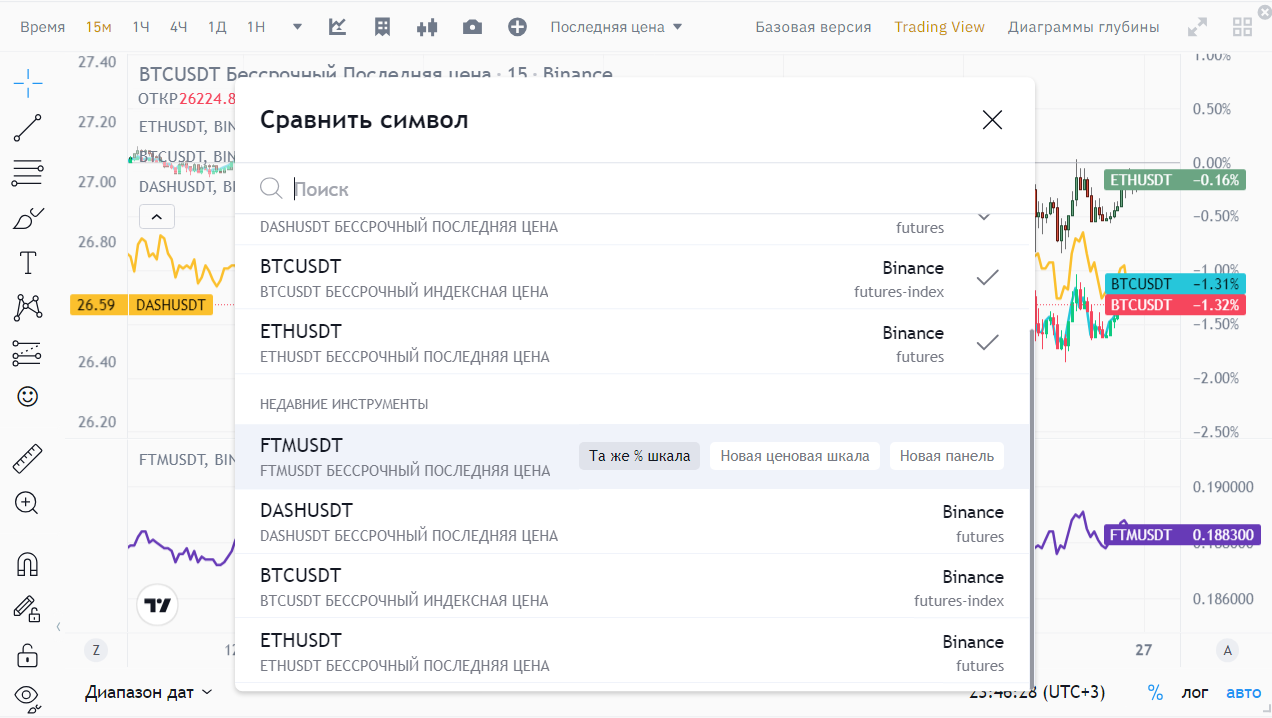1272x718 pixels.
Task: Switch to 1Н timeframe
Action: (256, 27)
